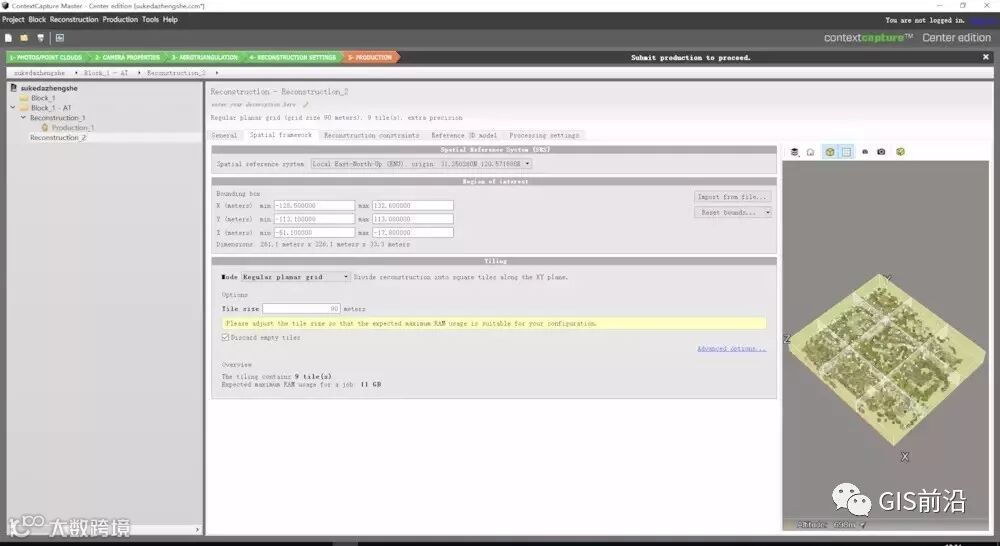Toggle the region of interest box icon
1000x546 pixels.
830,152
